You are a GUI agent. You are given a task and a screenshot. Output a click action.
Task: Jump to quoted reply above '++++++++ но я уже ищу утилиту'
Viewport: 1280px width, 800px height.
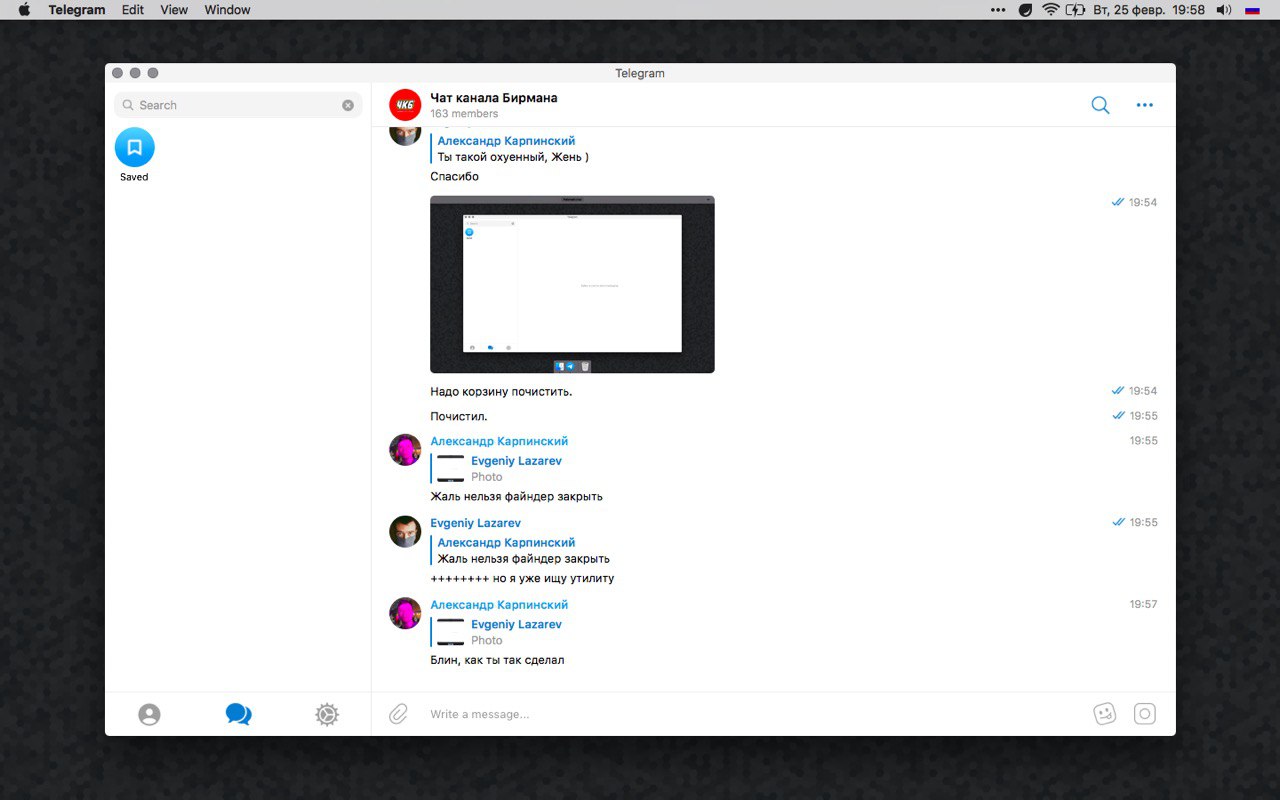click(x=522, y=551)
